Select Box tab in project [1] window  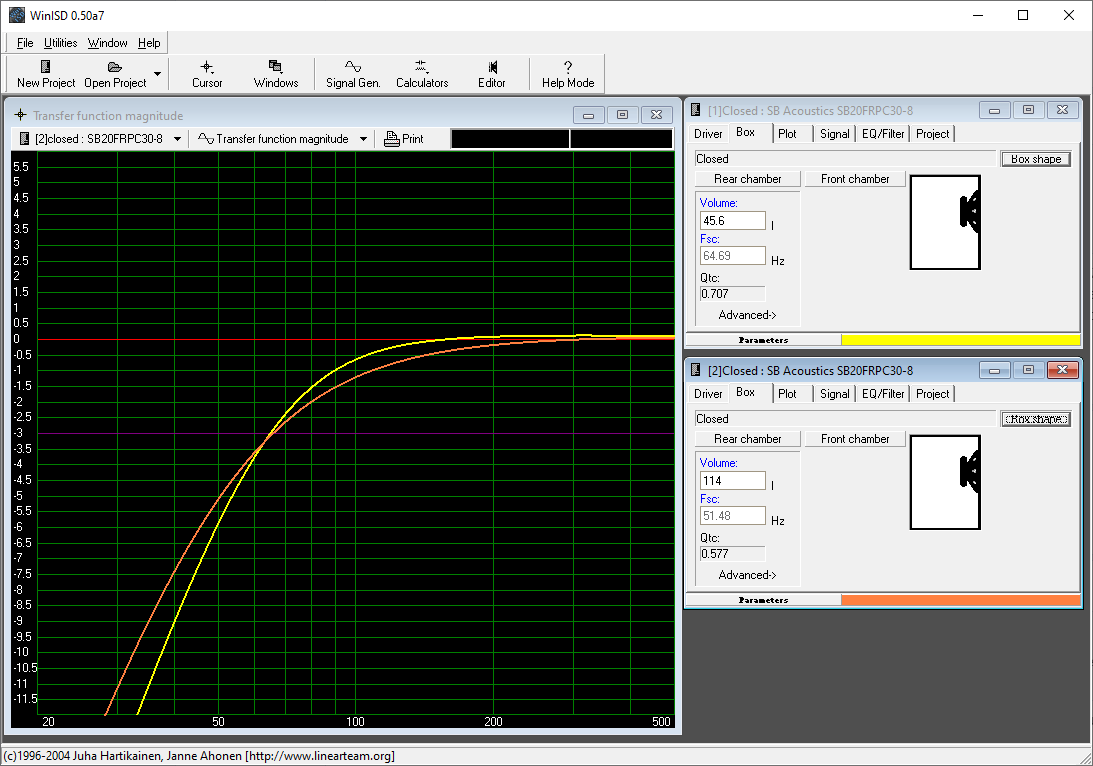click(745, 132)
